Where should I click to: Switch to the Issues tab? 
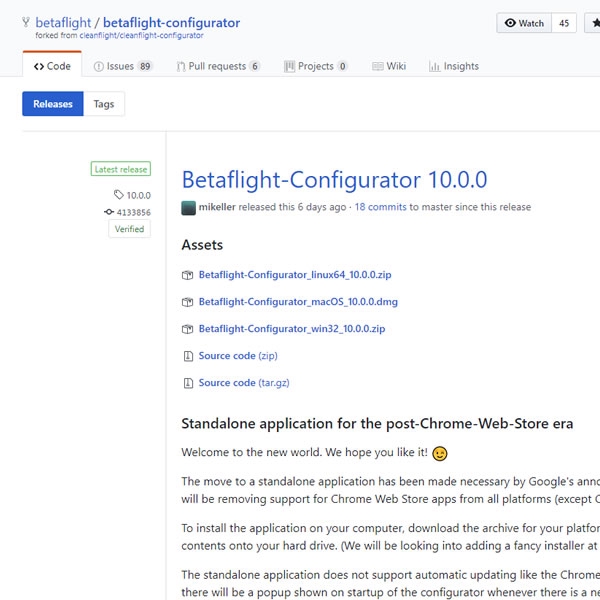pos(123,66)
